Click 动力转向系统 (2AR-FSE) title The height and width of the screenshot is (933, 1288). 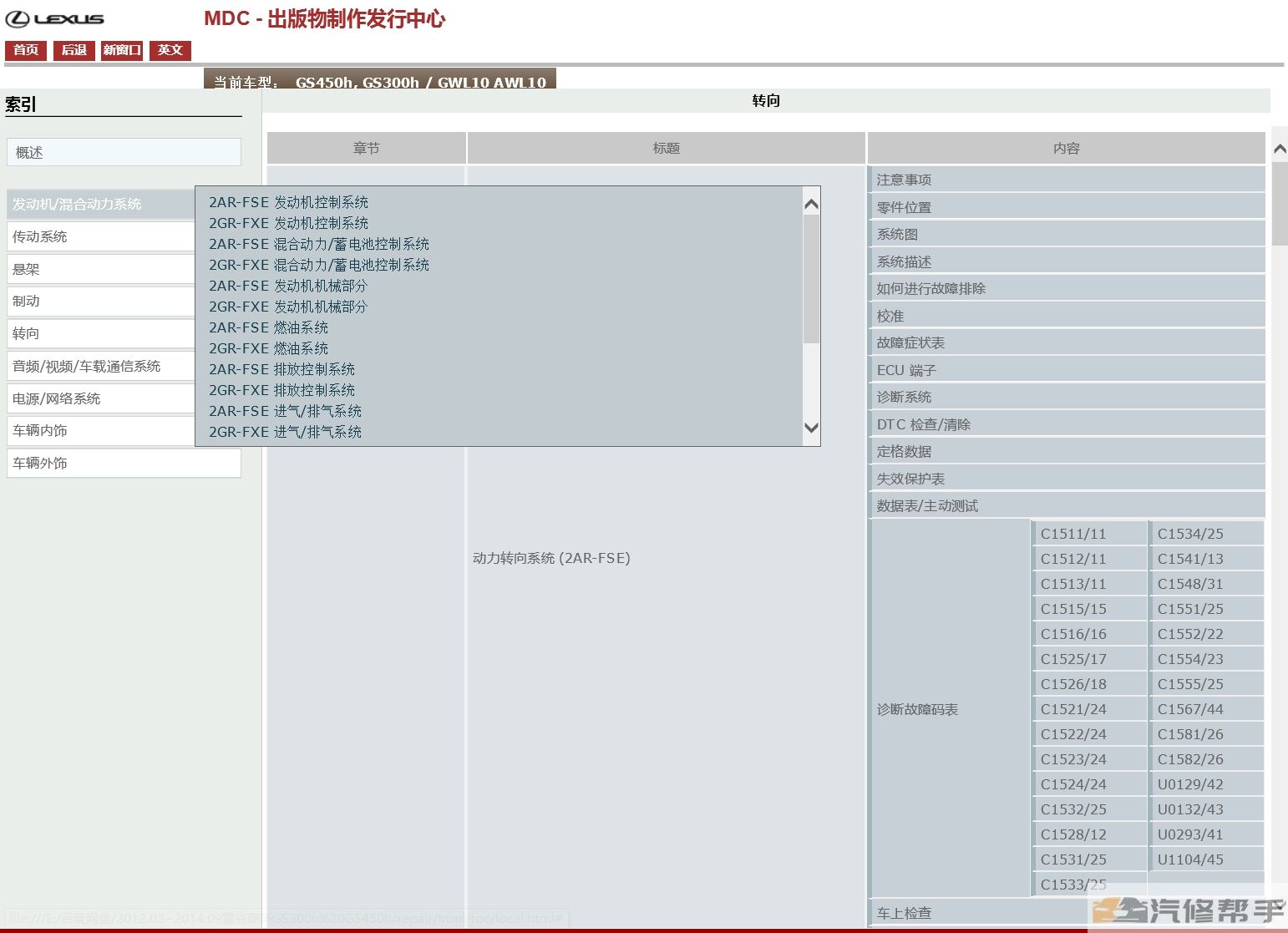click(x=551, y=558)
